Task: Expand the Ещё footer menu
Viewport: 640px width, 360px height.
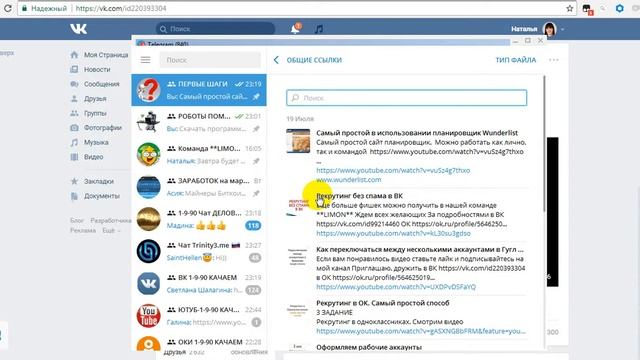Action: pyautogui.click(x=111, y=231)
